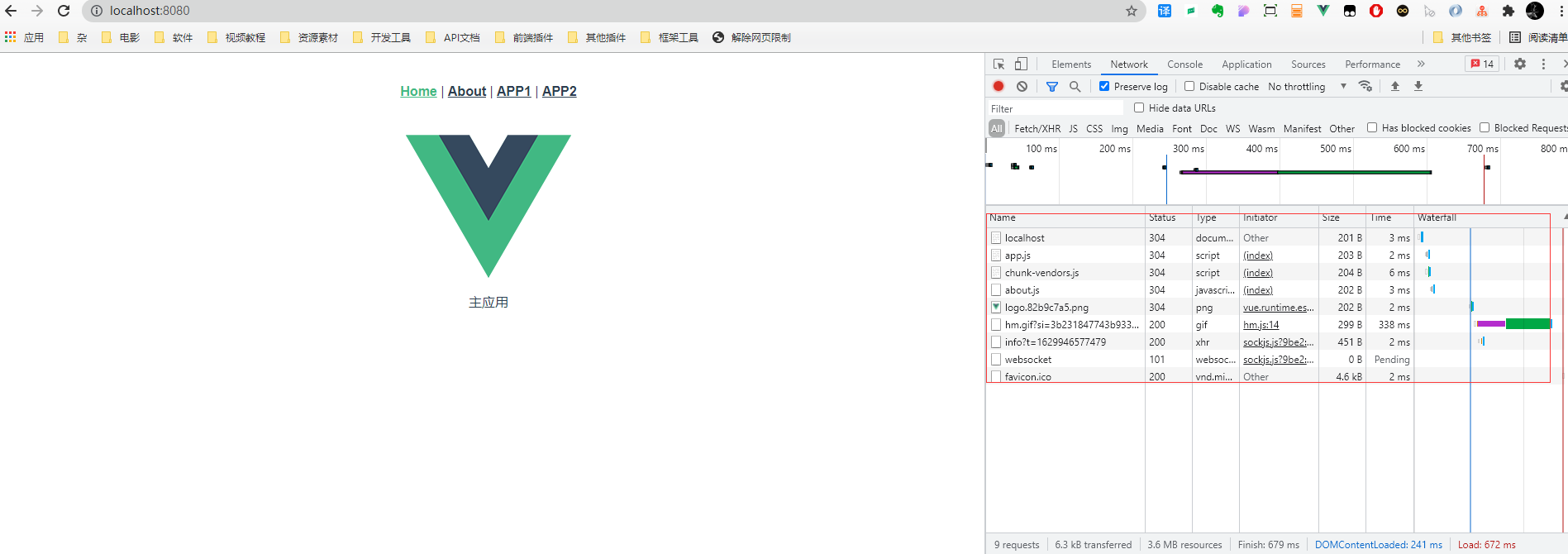
Task: Activate DevTools inspect element picker
Action: click(998, 64)
